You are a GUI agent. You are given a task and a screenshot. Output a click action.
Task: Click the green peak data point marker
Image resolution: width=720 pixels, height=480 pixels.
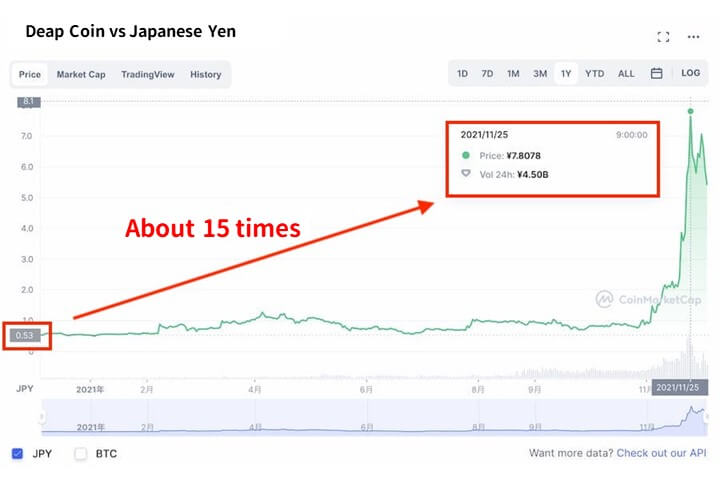[x=690, y=111]
